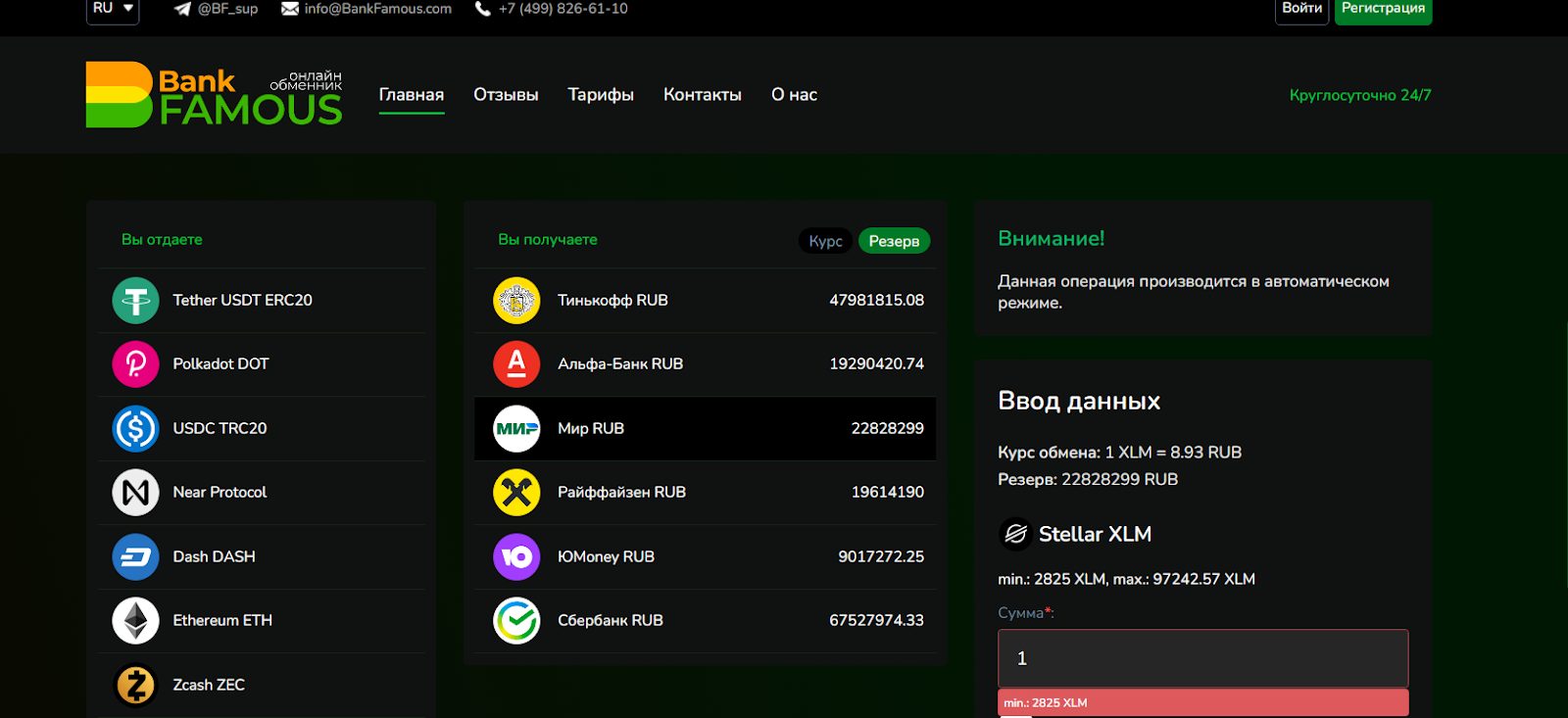Image resolution: width=1568 pixels, height=718 pixels.
Task: Switch to the Курс toggle
Action: (825, 241)
